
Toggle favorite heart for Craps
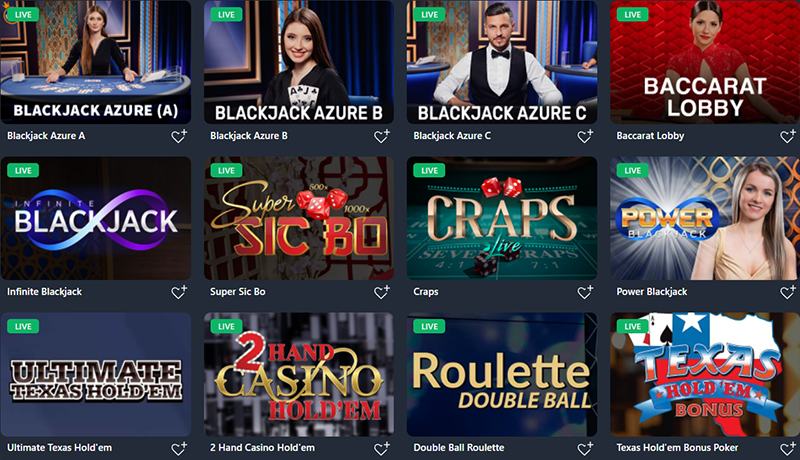click(585, 292)
